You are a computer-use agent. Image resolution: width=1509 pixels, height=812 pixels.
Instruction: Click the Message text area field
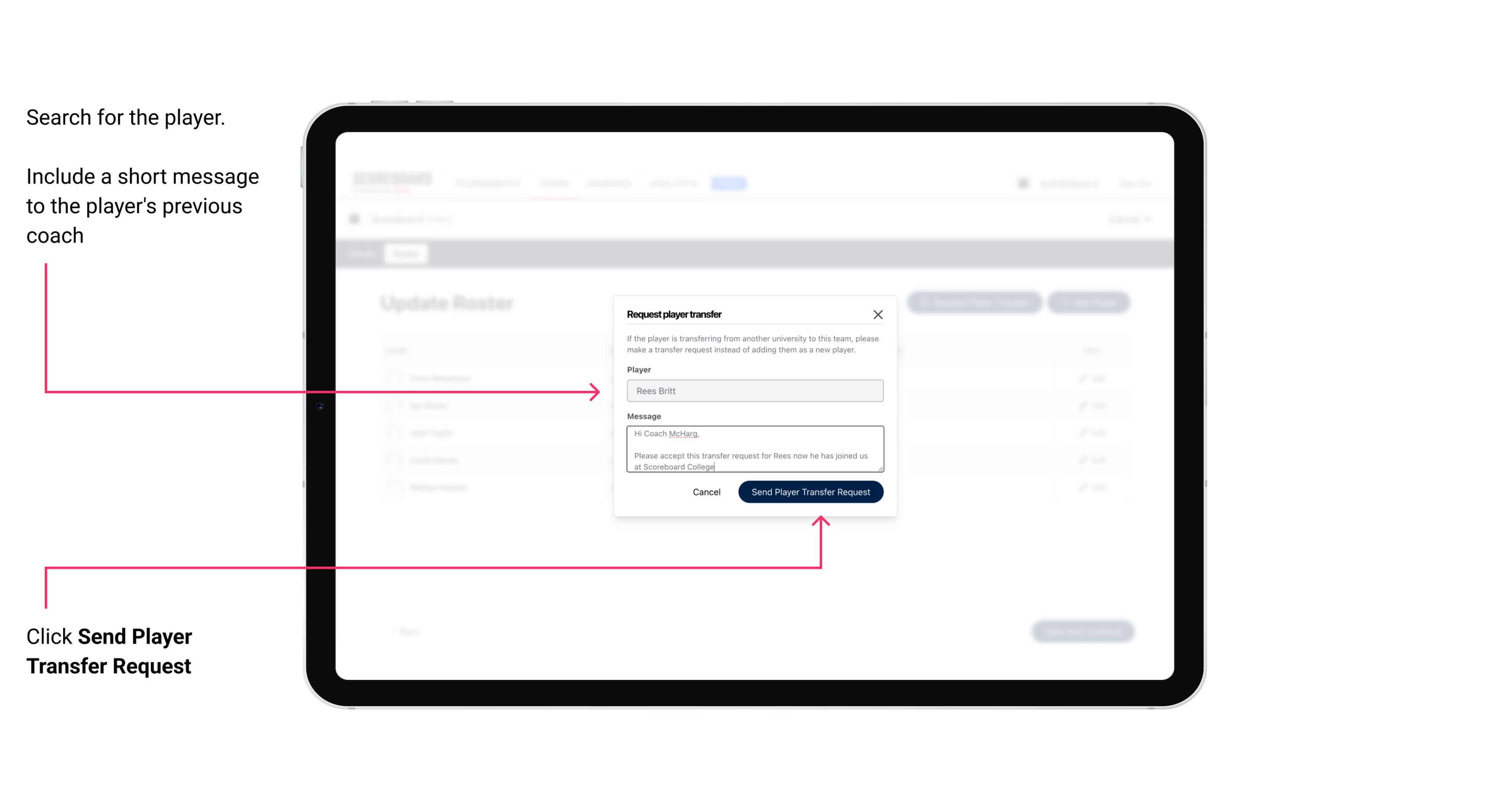click(x=754, y=449)
